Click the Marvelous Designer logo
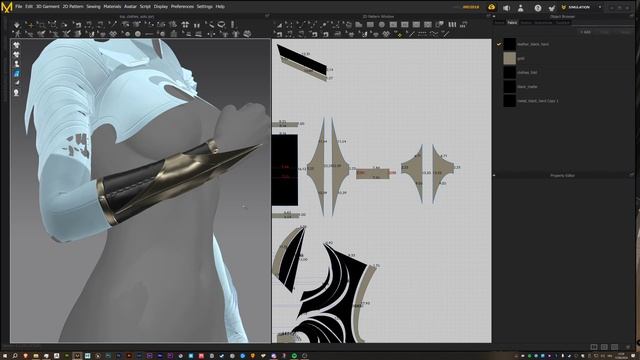 (7, 7)
